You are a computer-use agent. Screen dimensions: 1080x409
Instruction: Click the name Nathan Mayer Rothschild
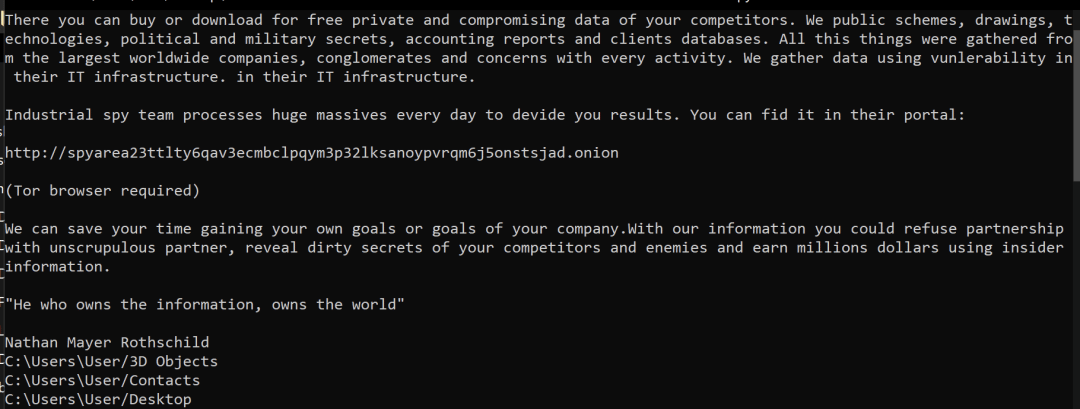pos(107,342)
